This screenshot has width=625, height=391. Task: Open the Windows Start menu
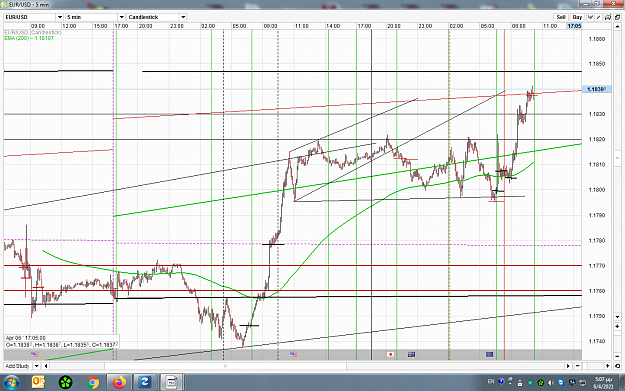[x=11, y=383]
